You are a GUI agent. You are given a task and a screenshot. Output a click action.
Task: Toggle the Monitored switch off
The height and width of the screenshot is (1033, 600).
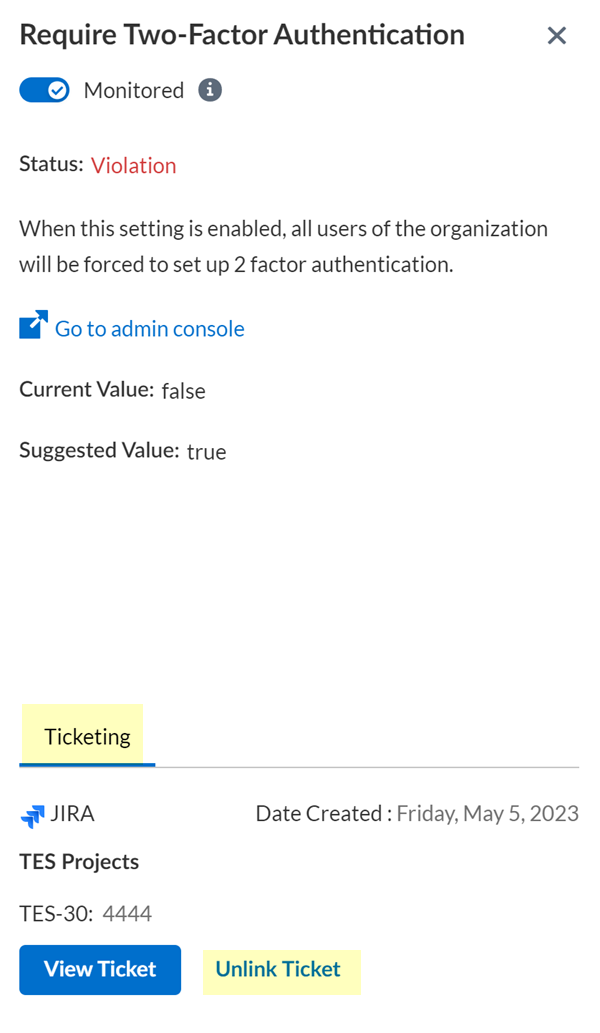(44, 91)
